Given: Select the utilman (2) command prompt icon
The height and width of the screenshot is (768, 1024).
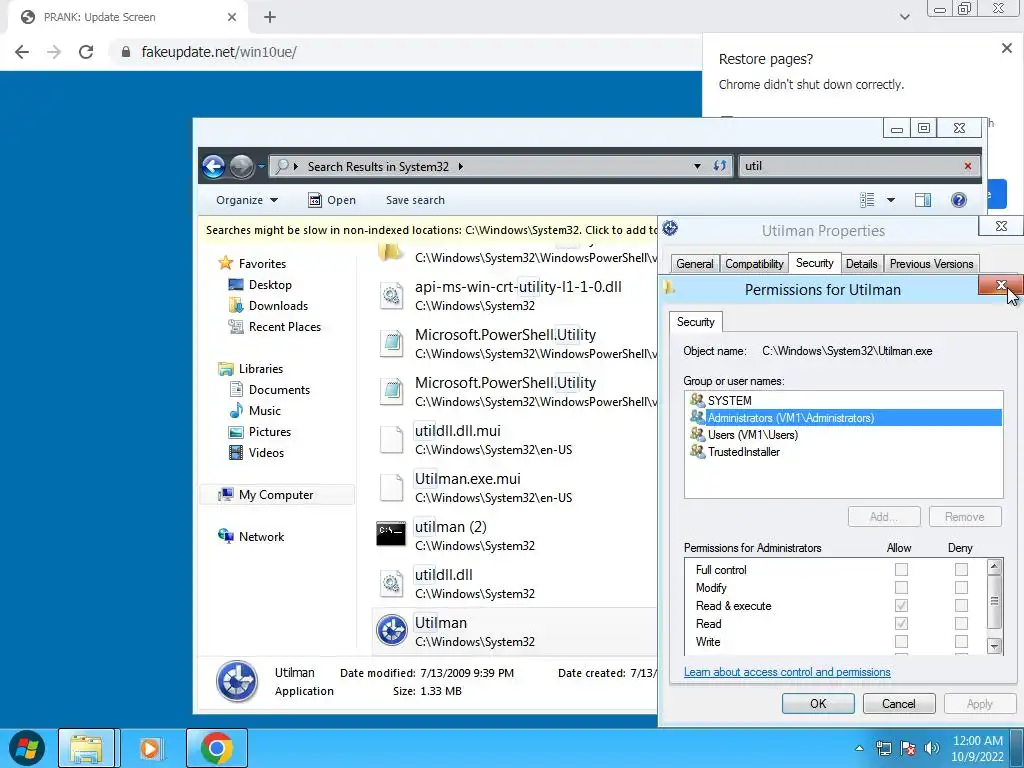Looking at the screenshot, I should 391,534.
